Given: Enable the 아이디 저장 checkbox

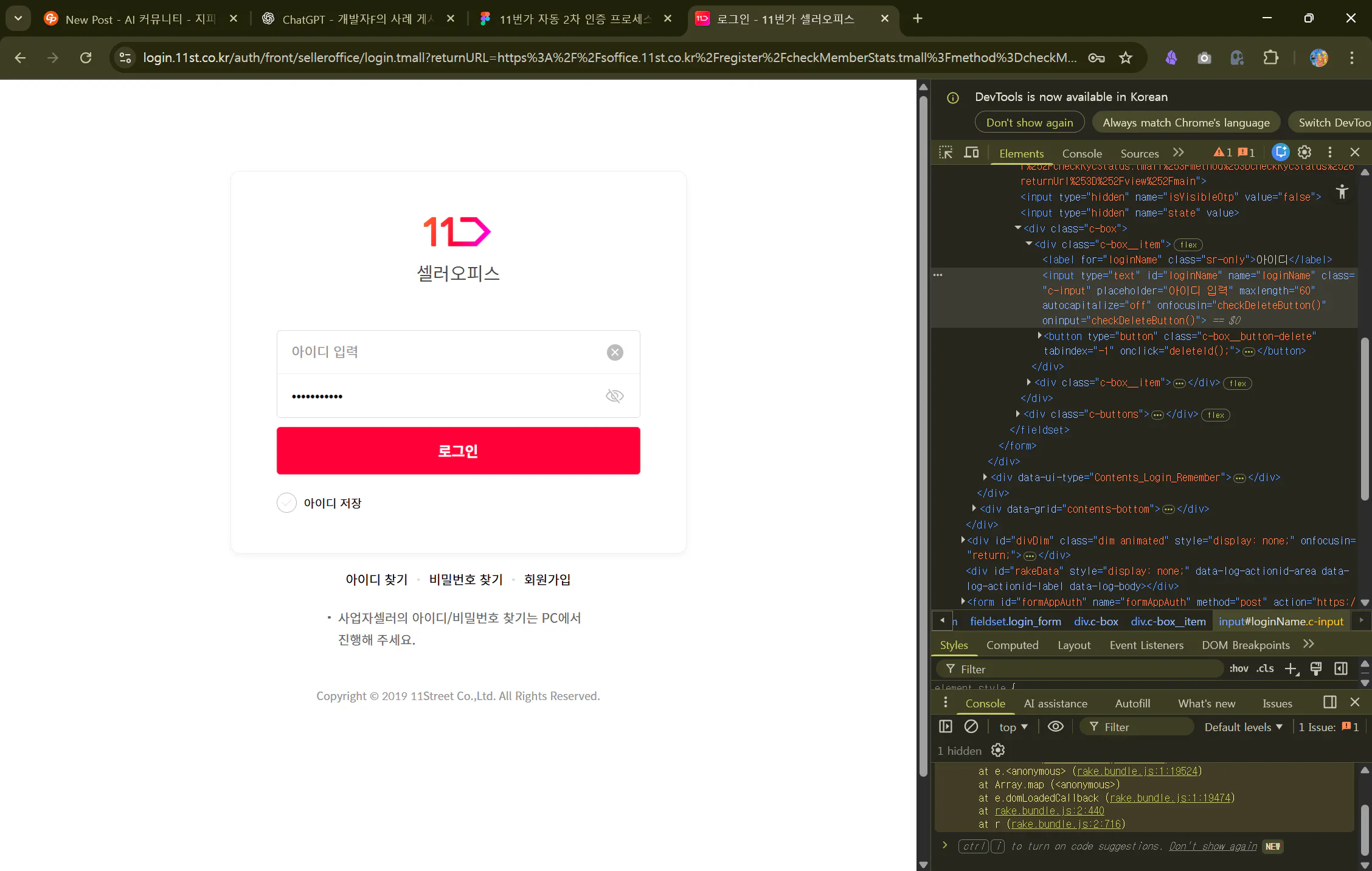Looking at the screenshot, I should 286,503.
